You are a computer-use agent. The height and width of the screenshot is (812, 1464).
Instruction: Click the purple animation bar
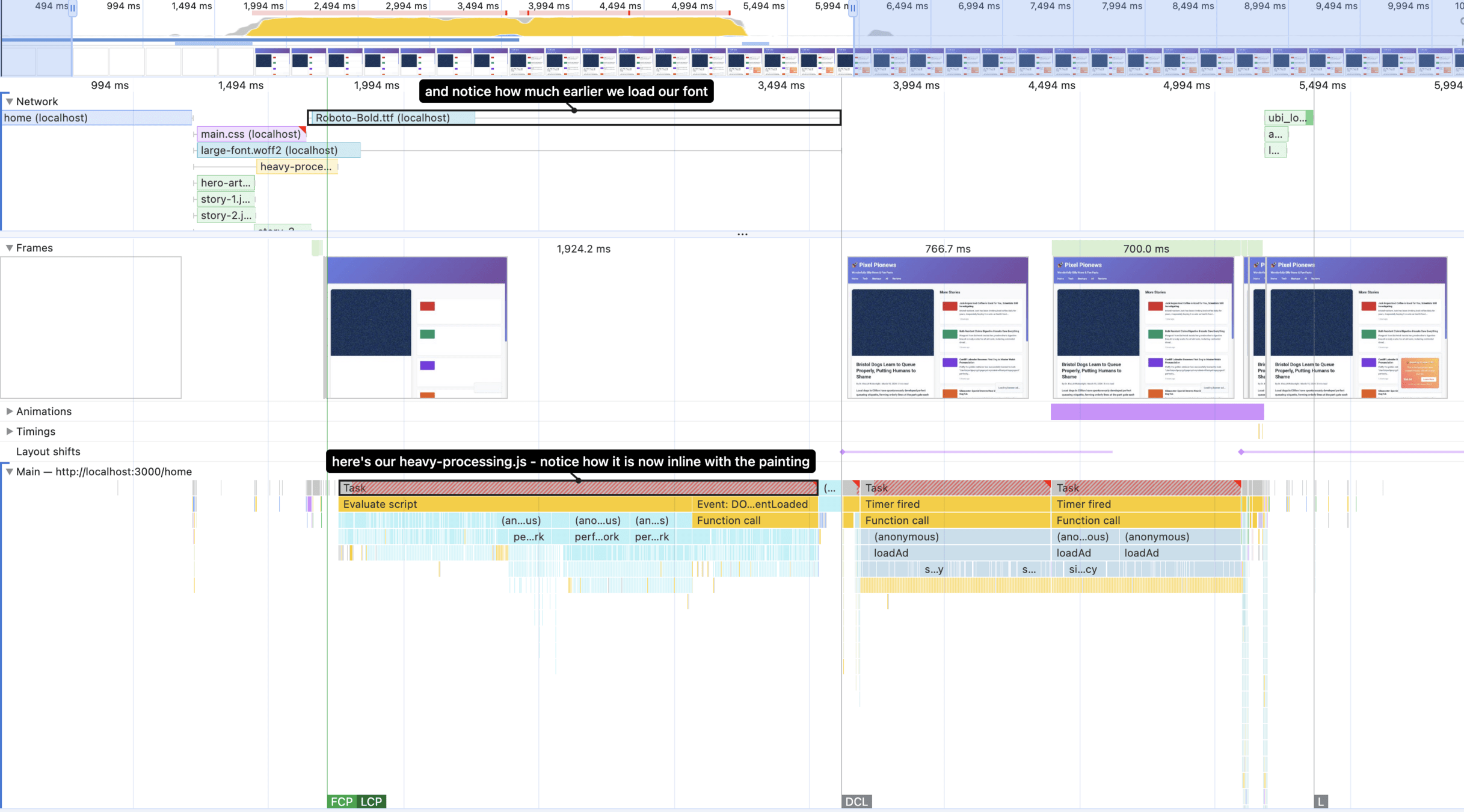(1157, 411)
